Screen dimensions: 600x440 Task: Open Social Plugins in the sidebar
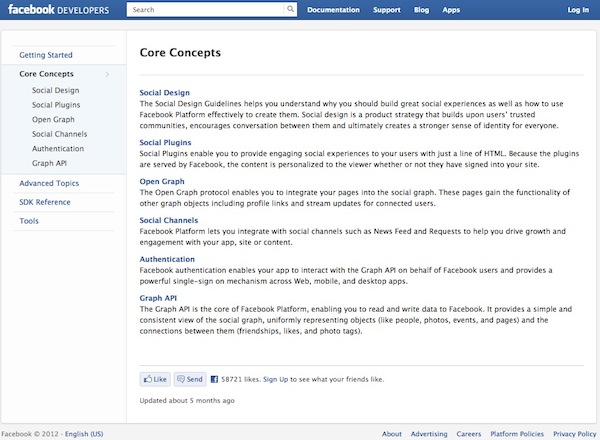[x=56, y=105]
